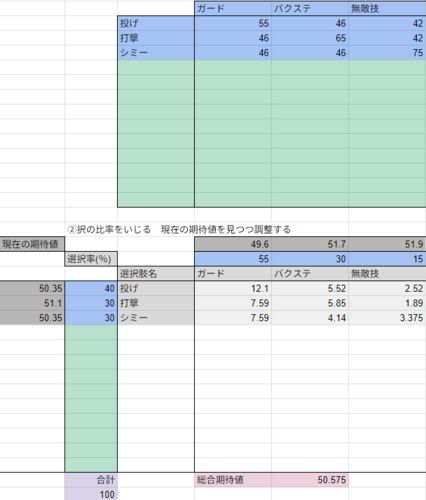Image resolution: width=426 pixels, height=500 pixels.
Task: Edit the シミー selection rate cell 30
Action: pos(91,318)
